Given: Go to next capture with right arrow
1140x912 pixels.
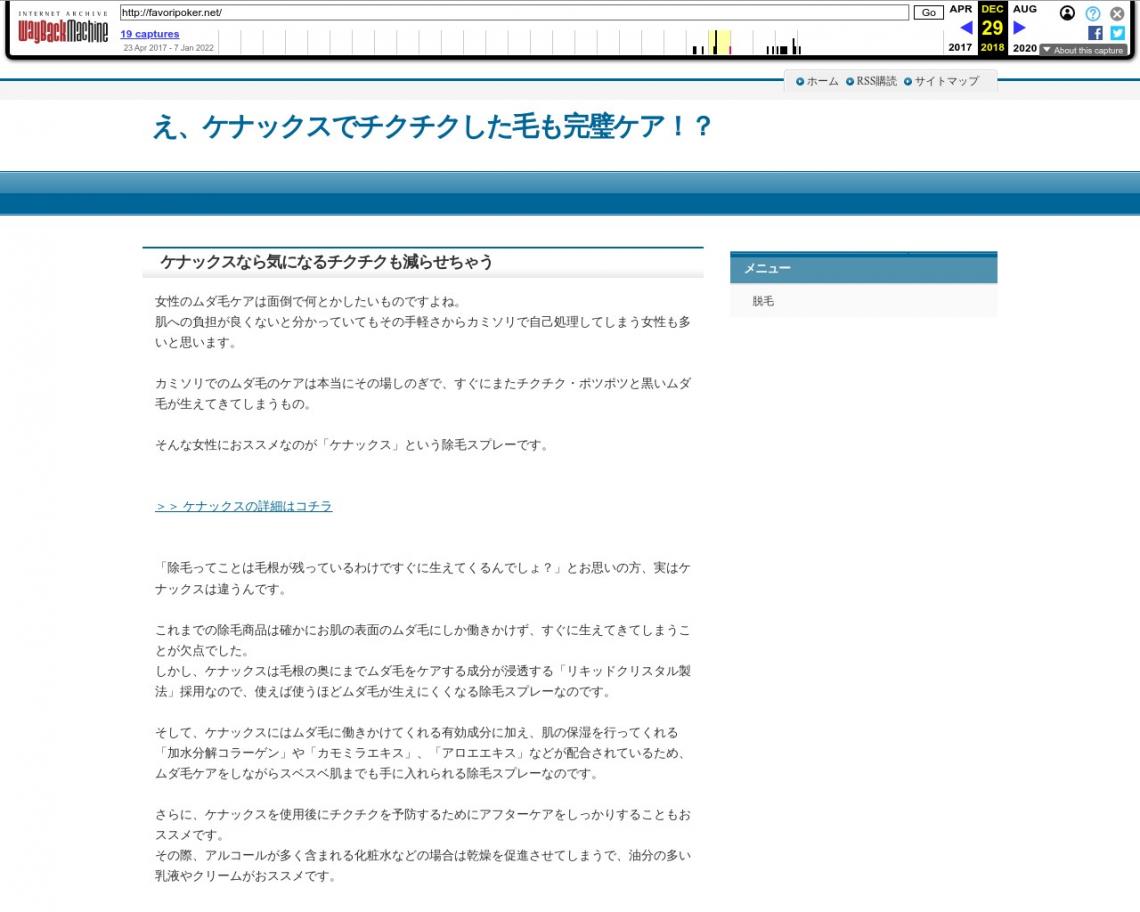Looking at the screenshot, I should (x=1019, y=28).
